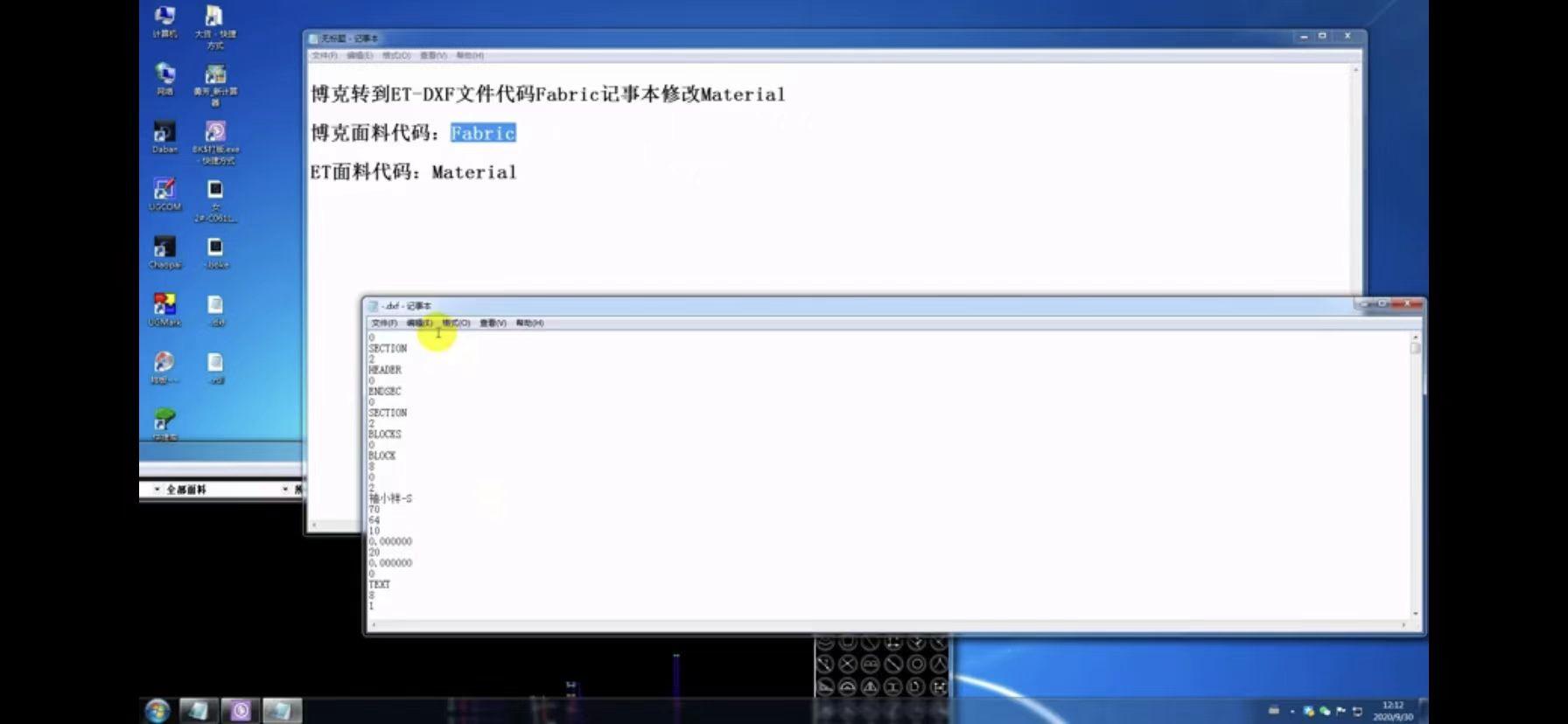Click Show desktop button at taskbar end
The height and width of the screenshot is (724, 1568).
(1424, 710)
